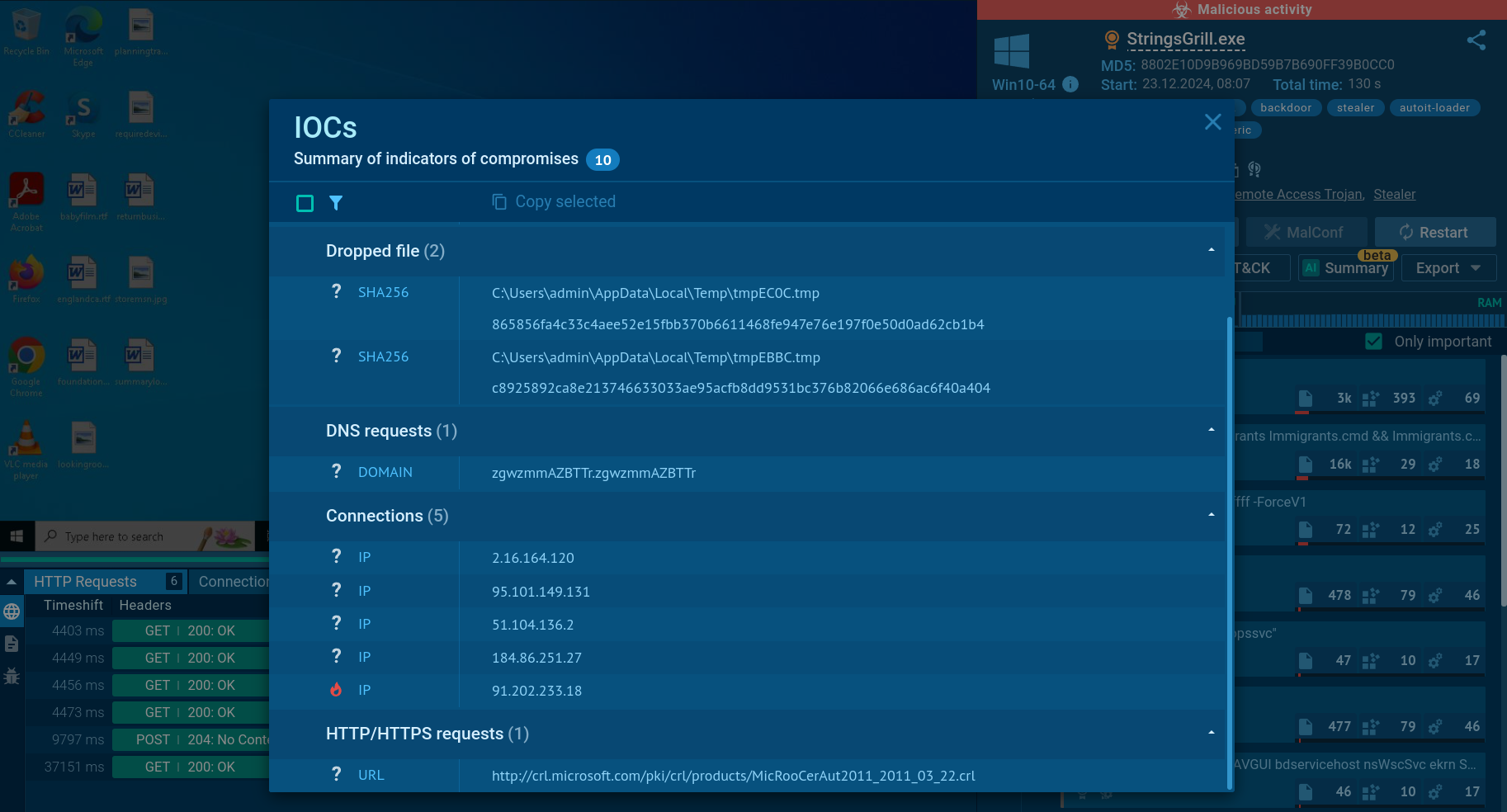Collapse the Connections section
Screen dimensions: 1507x812
coord(1211,515)
